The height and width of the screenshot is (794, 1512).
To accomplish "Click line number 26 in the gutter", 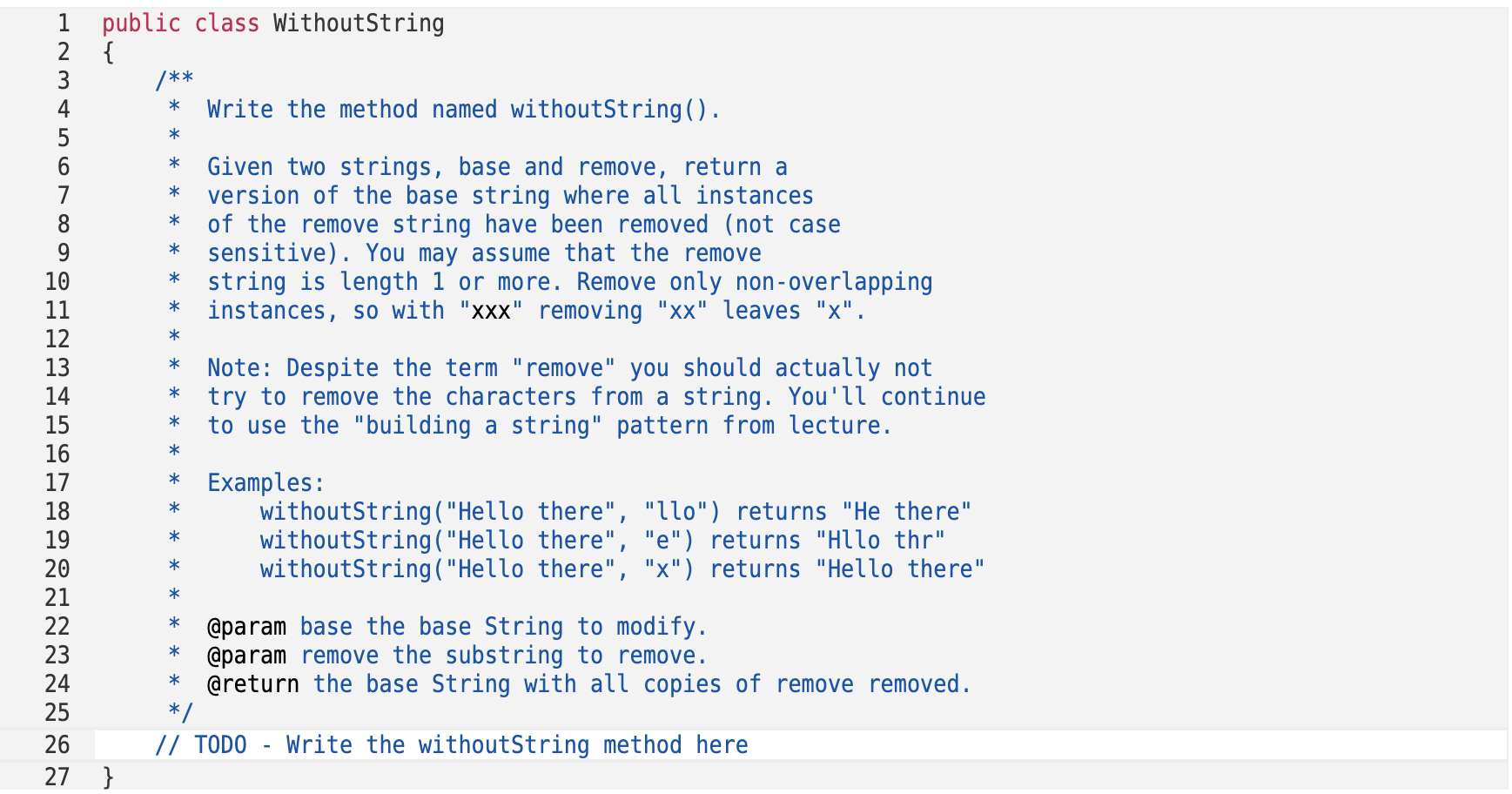I will (x=57, y=745).
